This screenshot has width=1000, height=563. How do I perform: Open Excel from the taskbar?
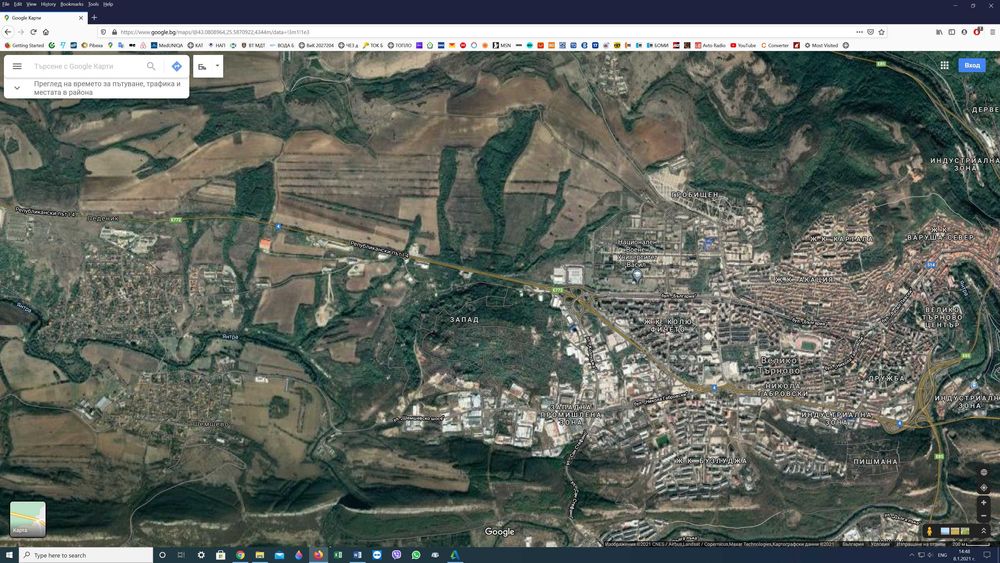(337, 555)
